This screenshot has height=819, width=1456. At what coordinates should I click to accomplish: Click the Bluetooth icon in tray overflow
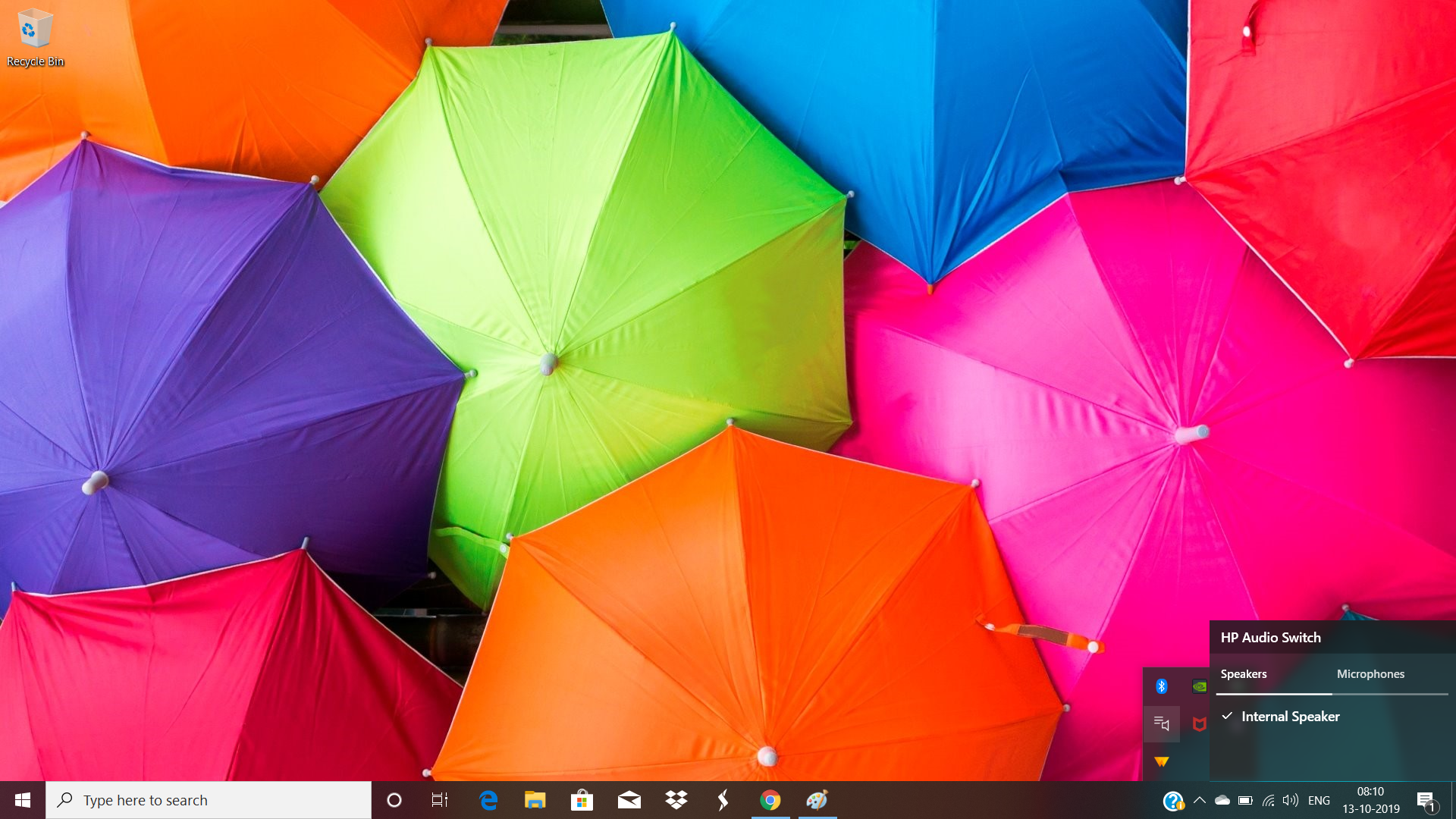1162,686
